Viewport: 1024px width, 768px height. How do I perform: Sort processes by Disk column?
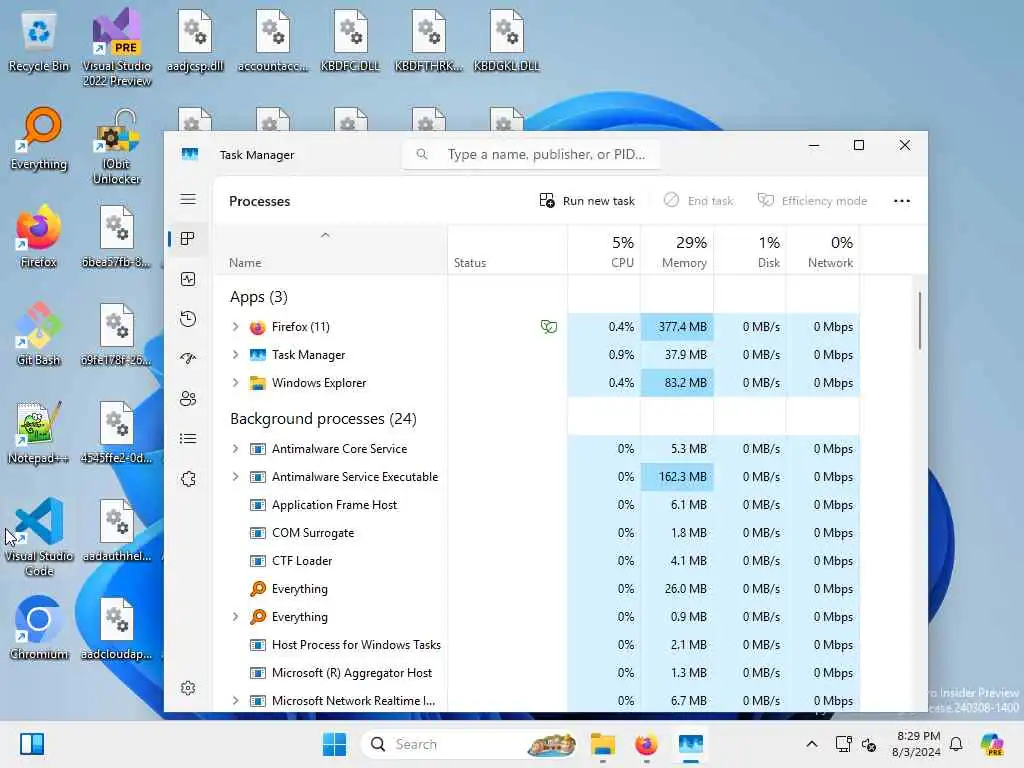750,251
